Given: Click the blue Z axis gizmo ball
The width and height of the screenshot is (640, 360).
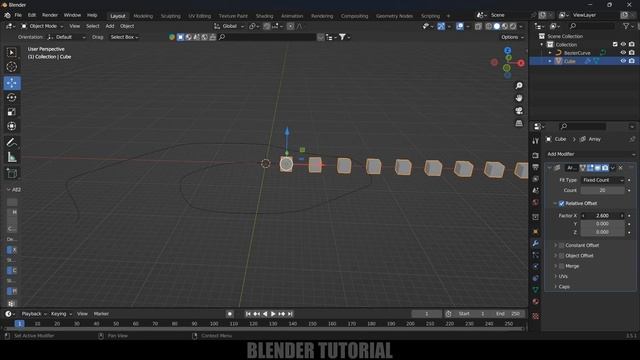Looking at the screenshot, I should tap(507, 50).
